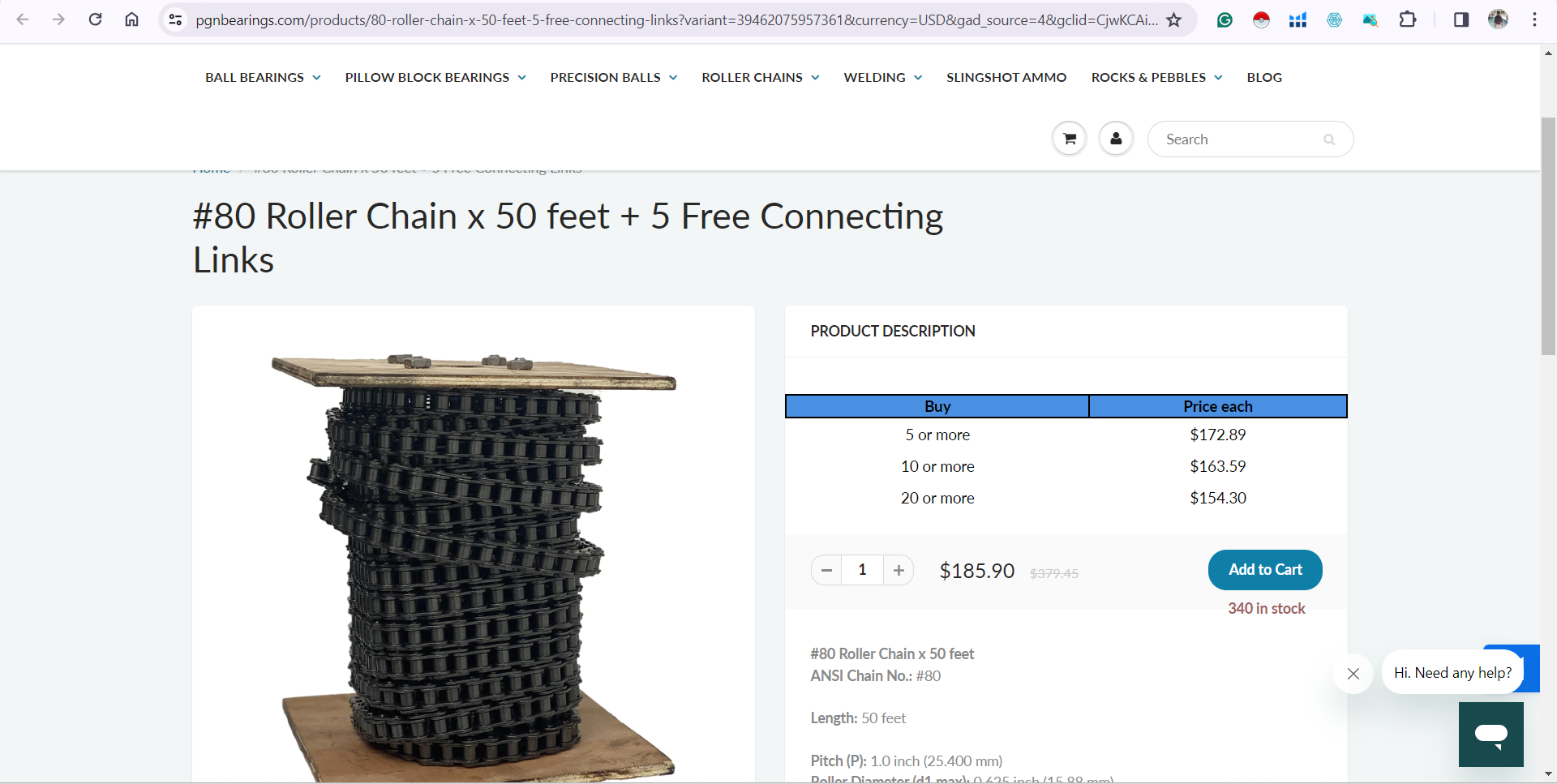Screen dimensions: 1557x784
Task: Add the roller chain to cart
Action: pyautogui.click(x=1265, y=570)
